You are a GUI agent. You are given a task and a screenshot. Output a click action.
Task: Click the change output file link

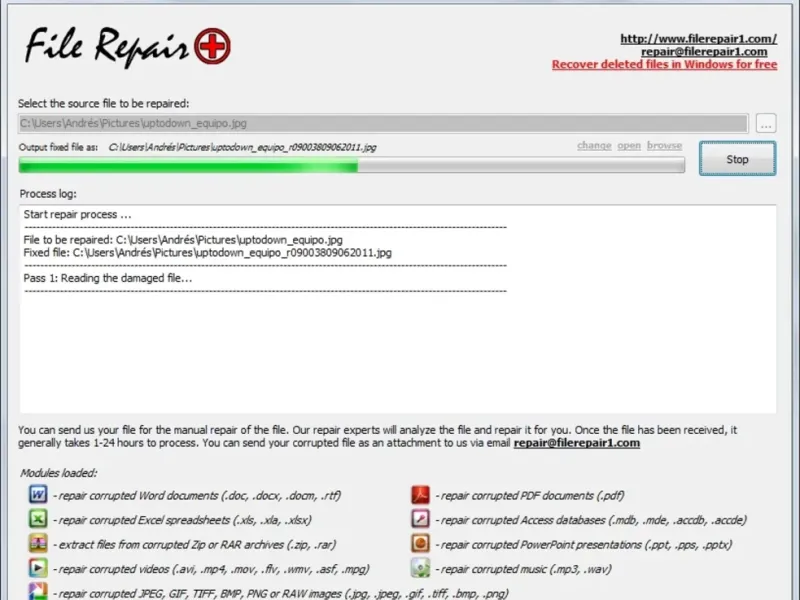[594, 145]
